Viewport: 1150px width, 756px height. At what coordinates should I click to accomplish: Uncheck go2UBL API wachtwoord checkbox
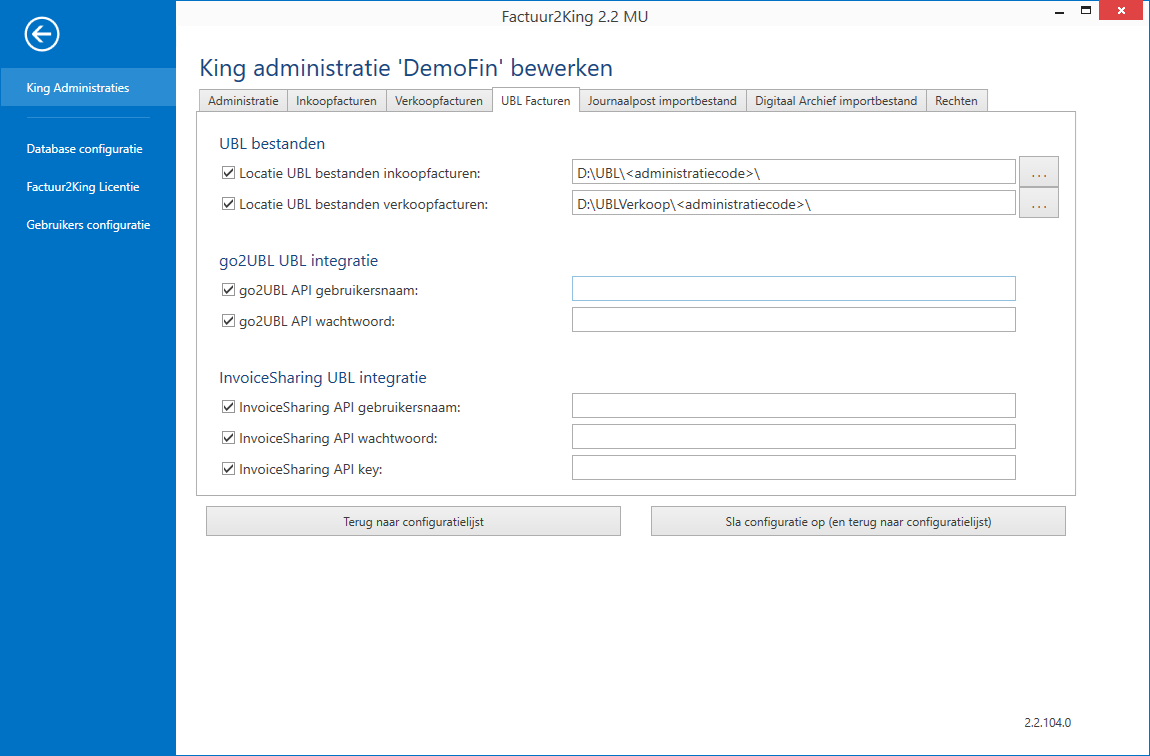228,320
